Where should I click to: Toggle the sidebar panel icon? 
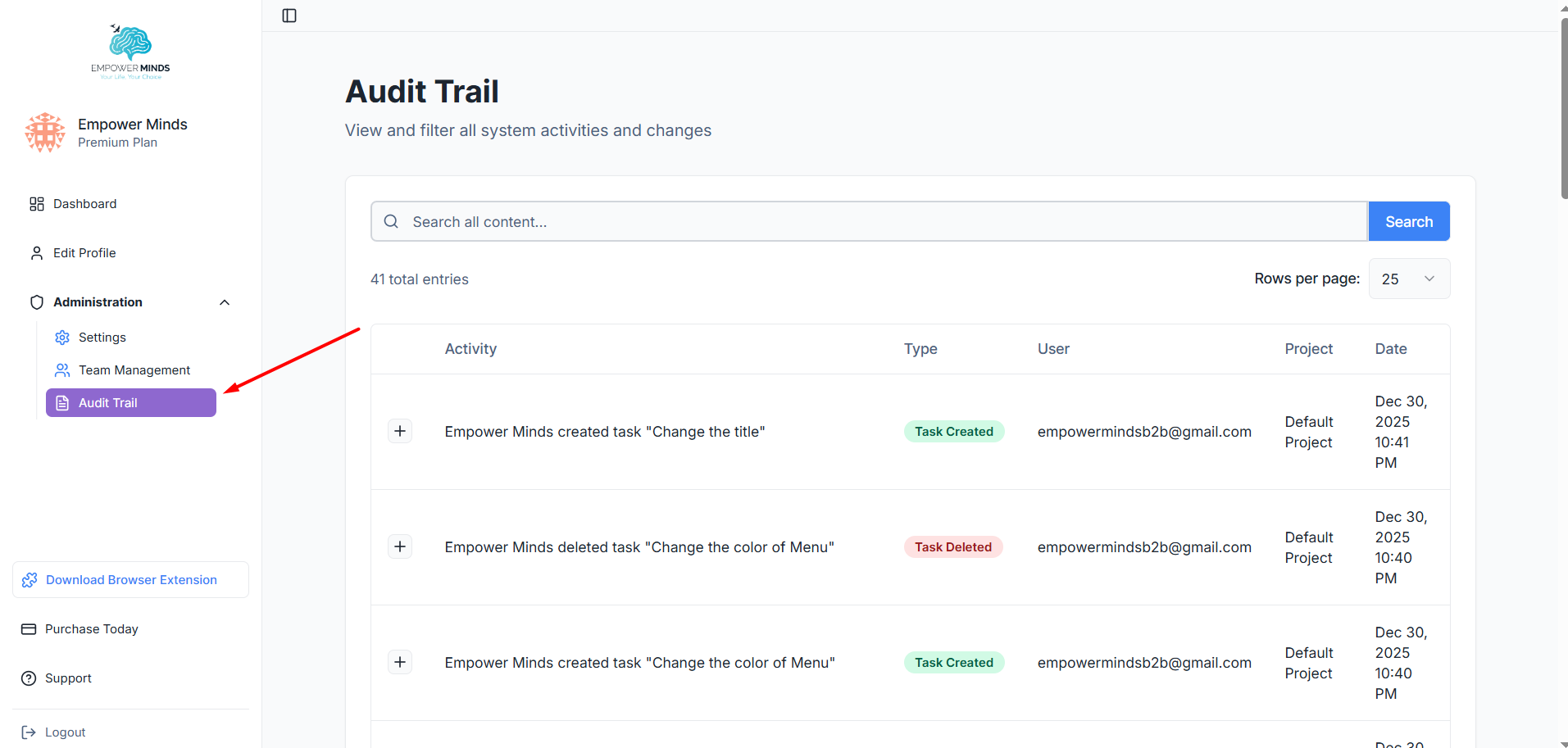[289, 16]
